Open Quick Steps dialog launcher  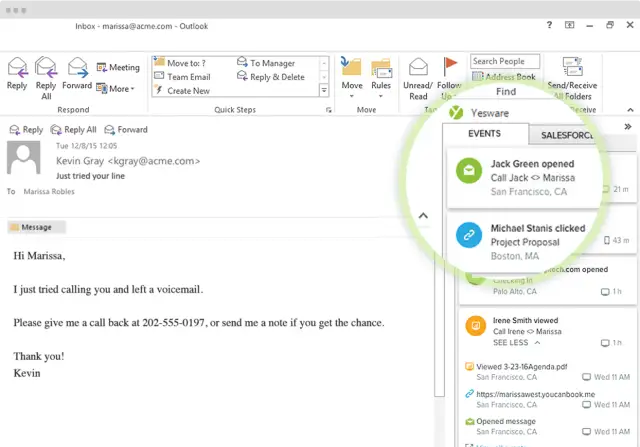click(329, 110)
